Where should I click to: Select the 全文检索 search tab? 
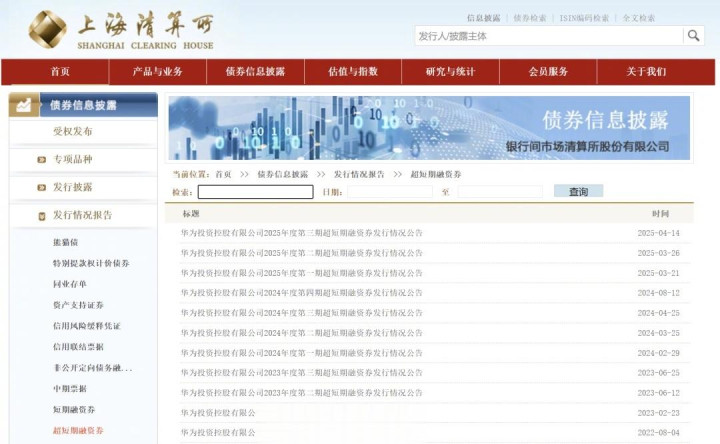(639, 18)
